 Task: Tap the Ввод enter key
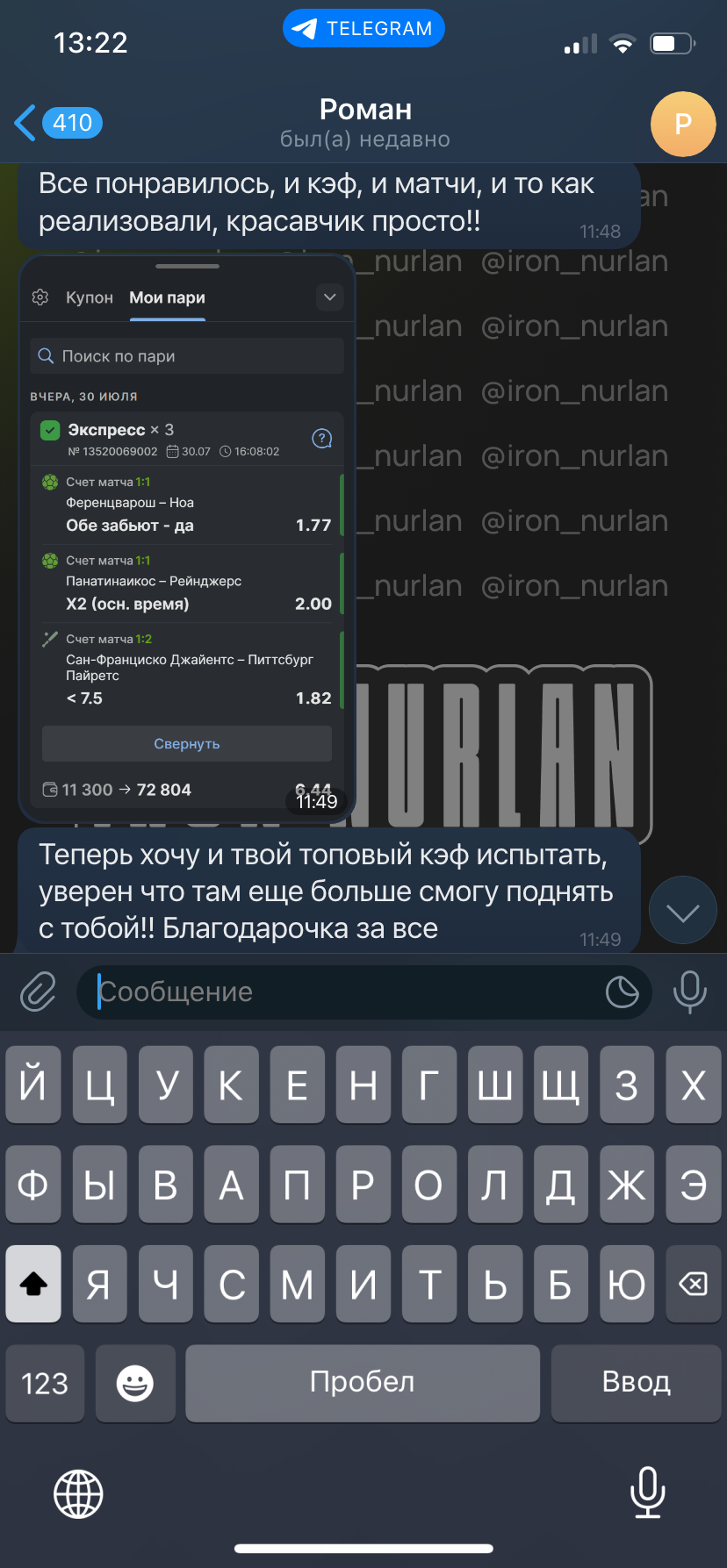[636, 1384]
